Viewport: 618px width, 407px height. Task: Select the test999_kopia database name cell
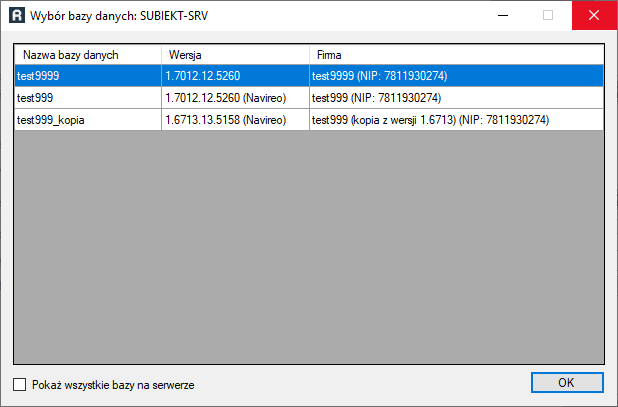coord(88,120)
